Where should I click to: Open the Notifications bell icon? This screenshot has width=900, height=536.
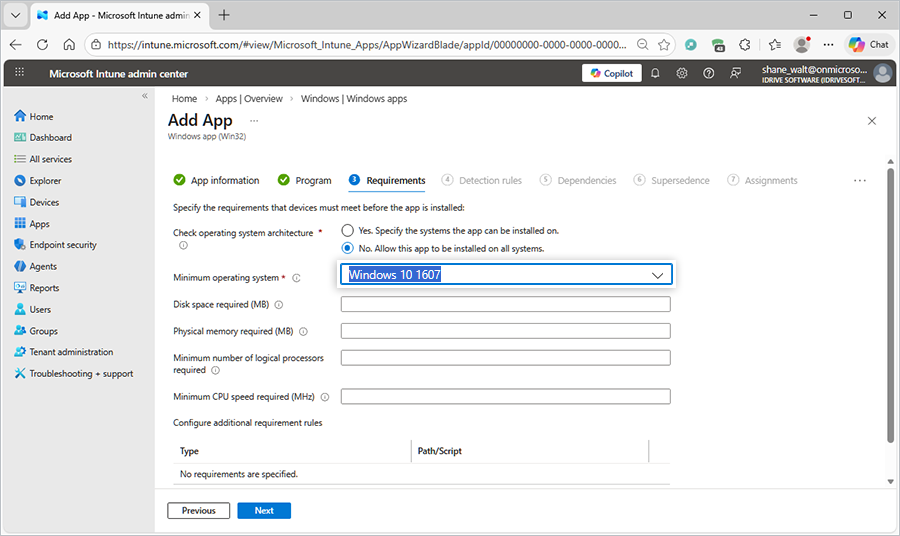pyautogui.click(x=655, y=73)
